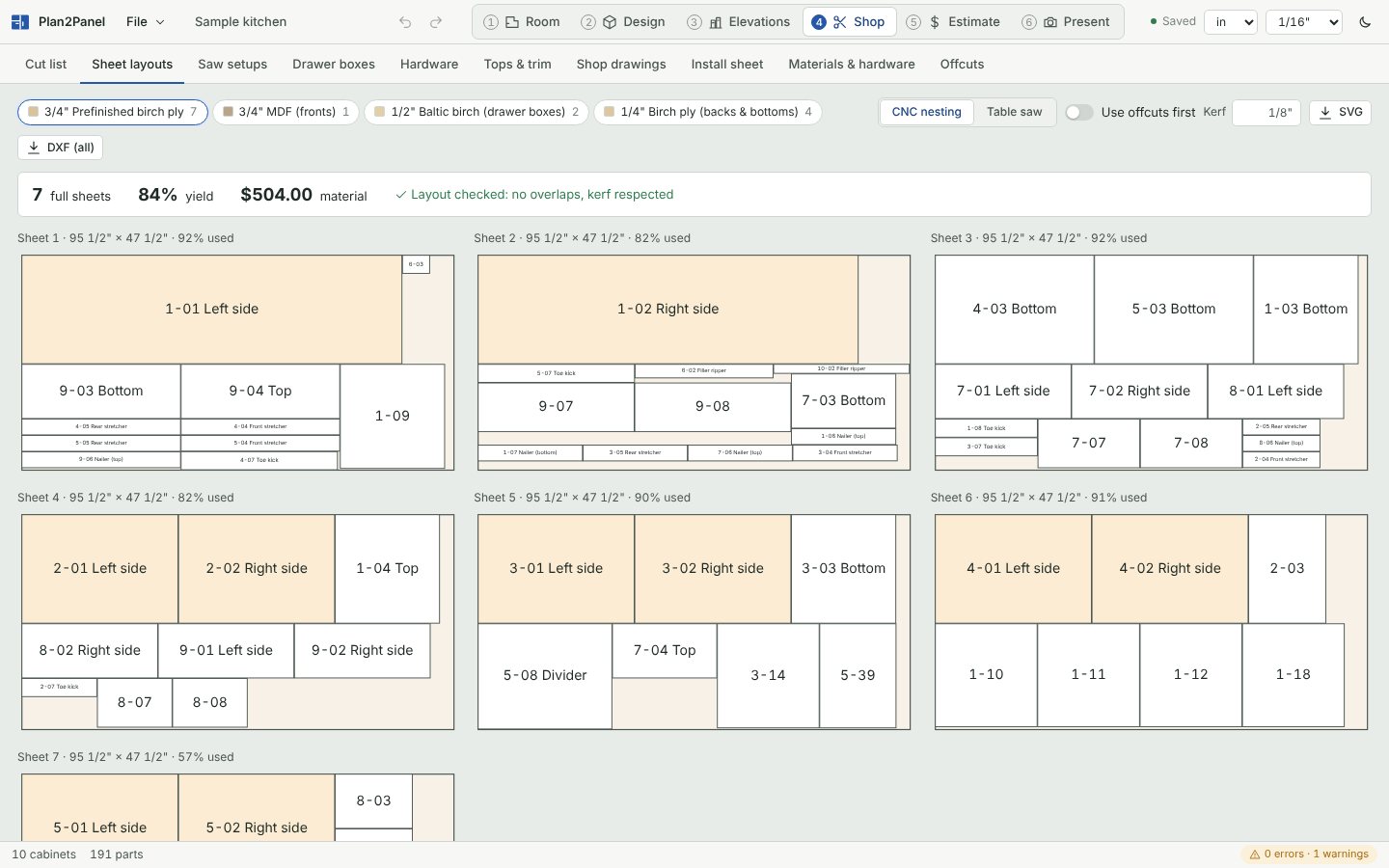1389x868 pixels.
Task: Toggle dark mode with the moon icon
Action: click(x=1365, y=22)
